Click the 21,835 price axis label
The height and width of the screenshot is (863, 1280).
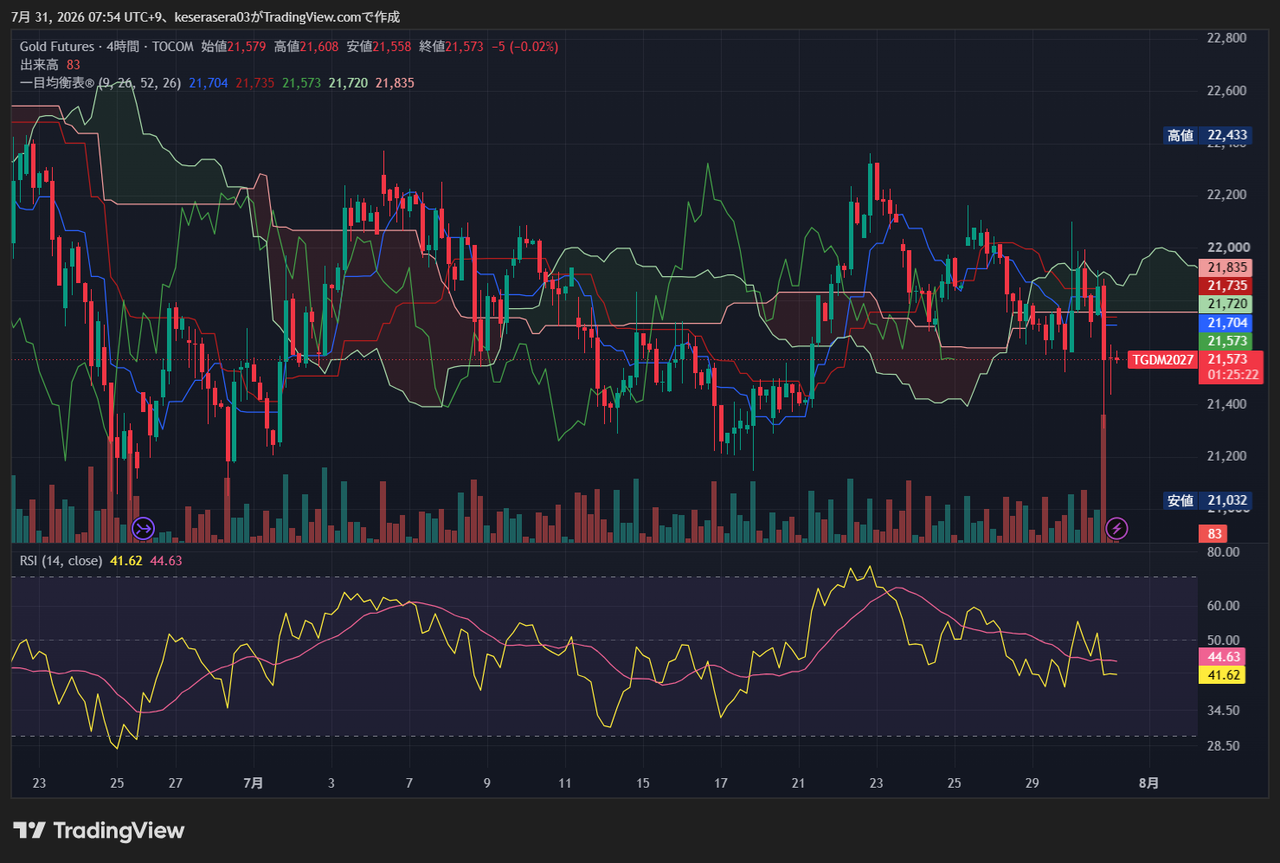tap(1226, 268)
